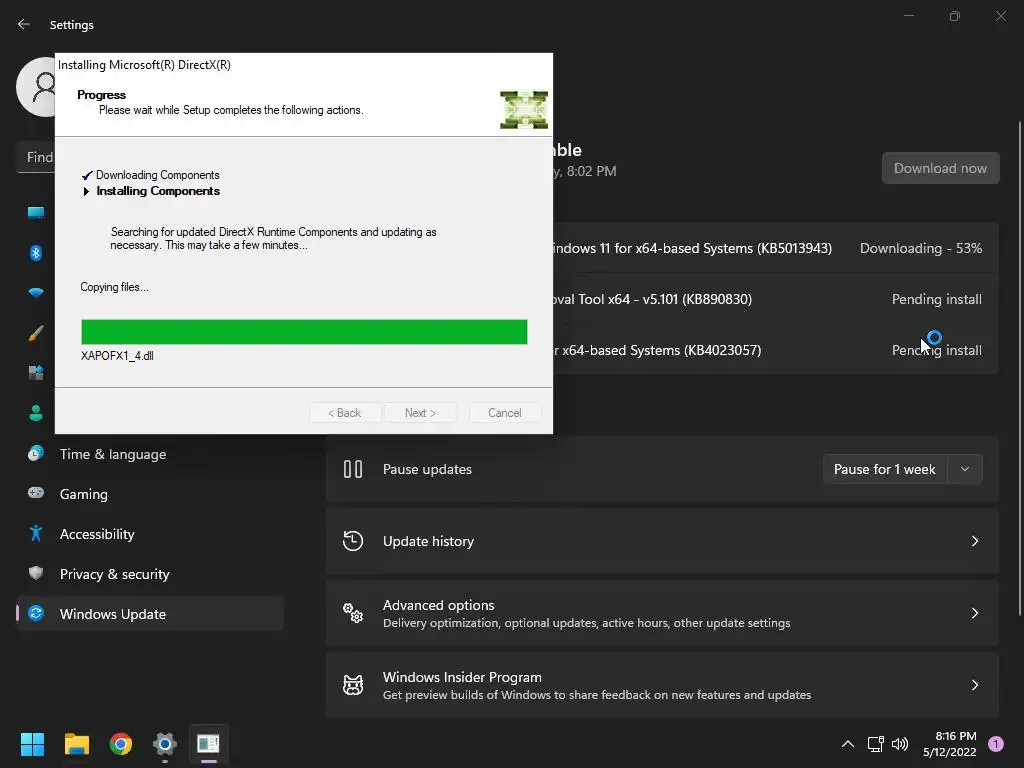
Task: Select Time & language in sidebar
Action: pyautogui.click(x=150, y=454)
